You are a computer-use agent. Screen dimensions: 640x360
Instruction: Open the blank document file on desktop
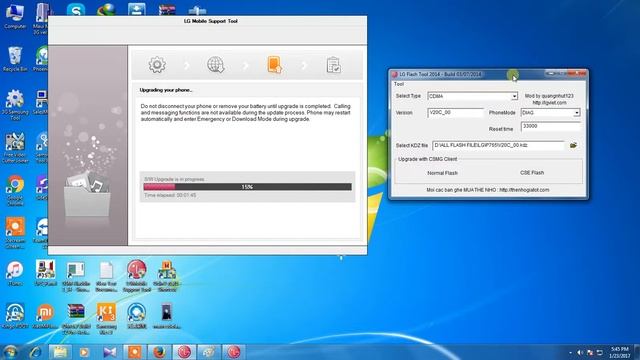pyautogui.click(x=106, y=277)
